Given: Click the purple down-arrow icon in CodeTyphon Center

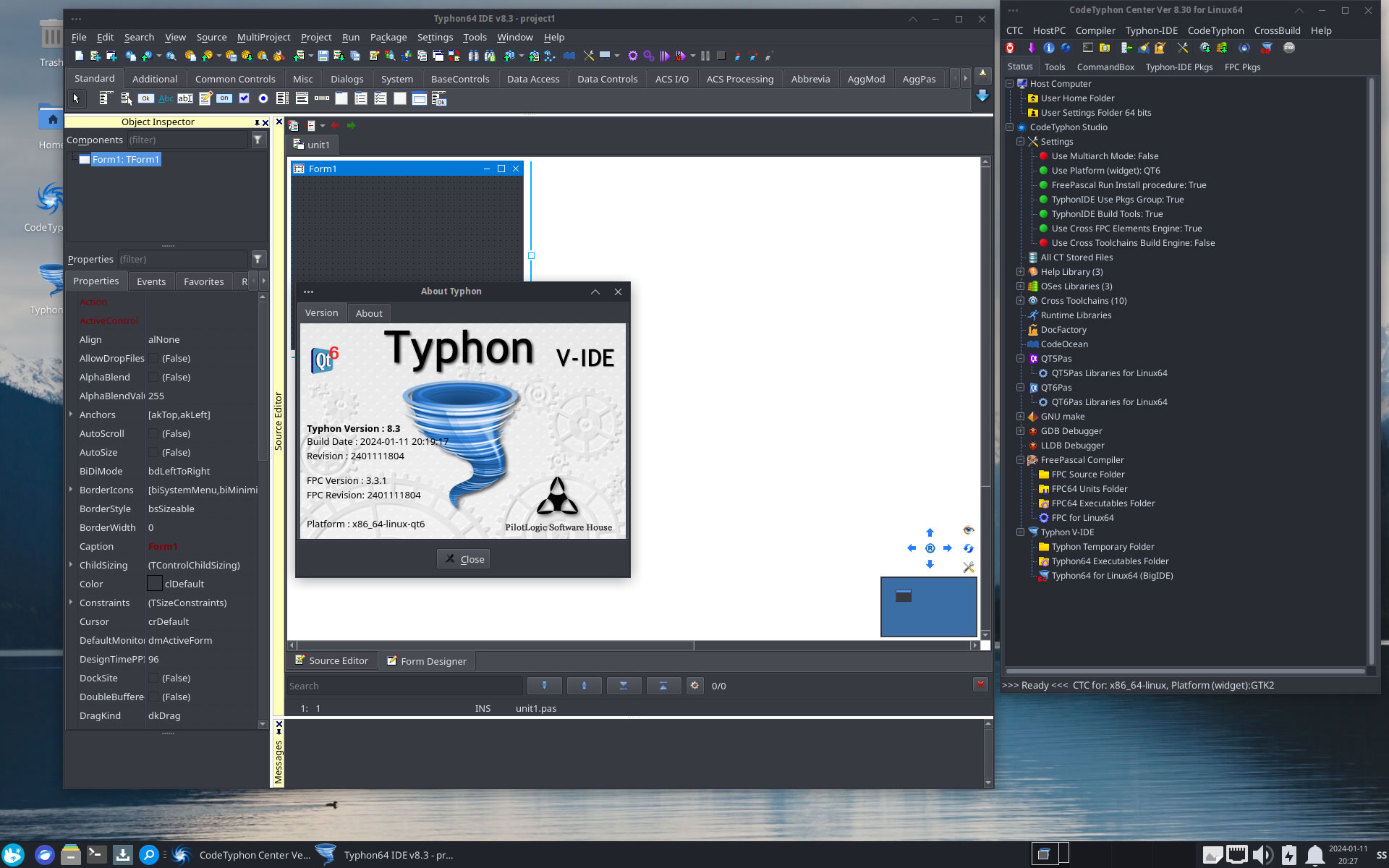Looking at the screenshot, I should [1032, 48].
